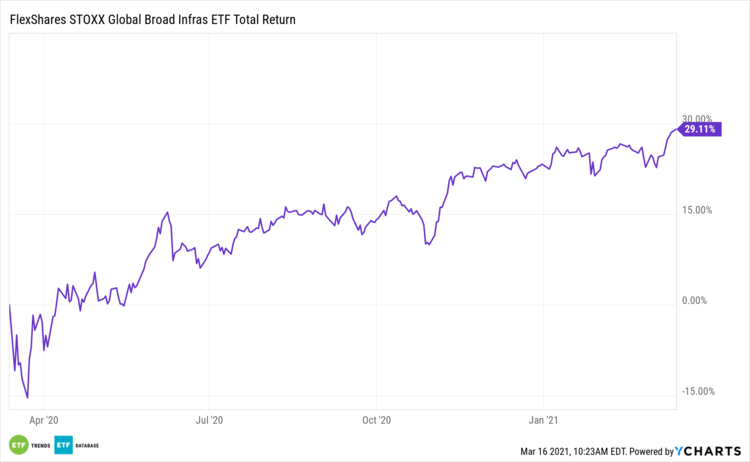The image size is (750, 462).
Task: Click the -15.00% y-axis label
Action: [x=695, y=391]
